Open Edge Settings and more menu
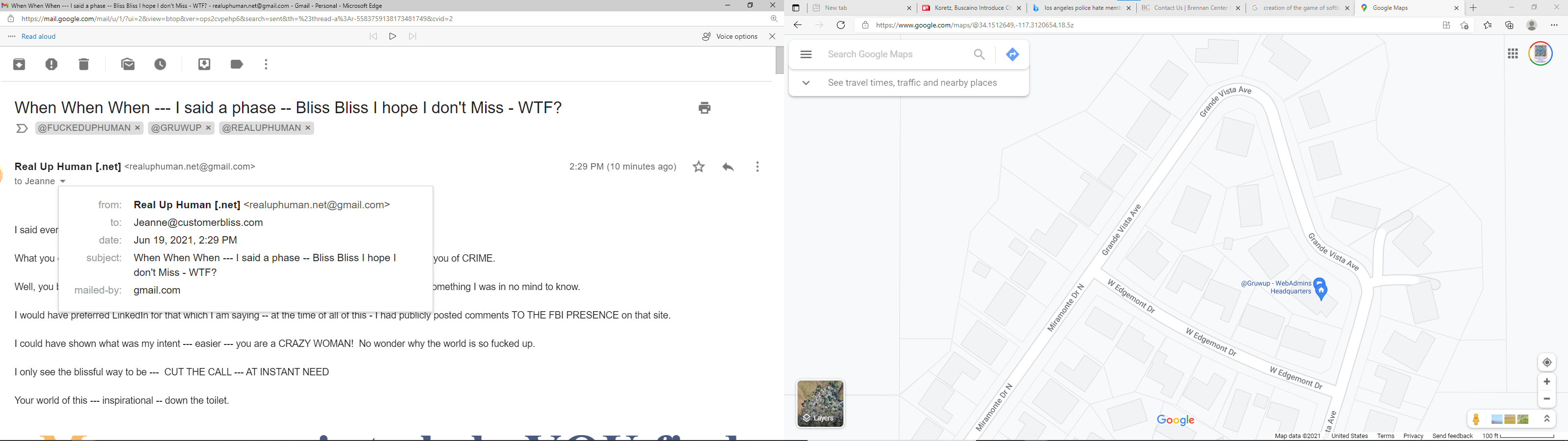This screenshot has height=441, width=1568. point(1554,25)
